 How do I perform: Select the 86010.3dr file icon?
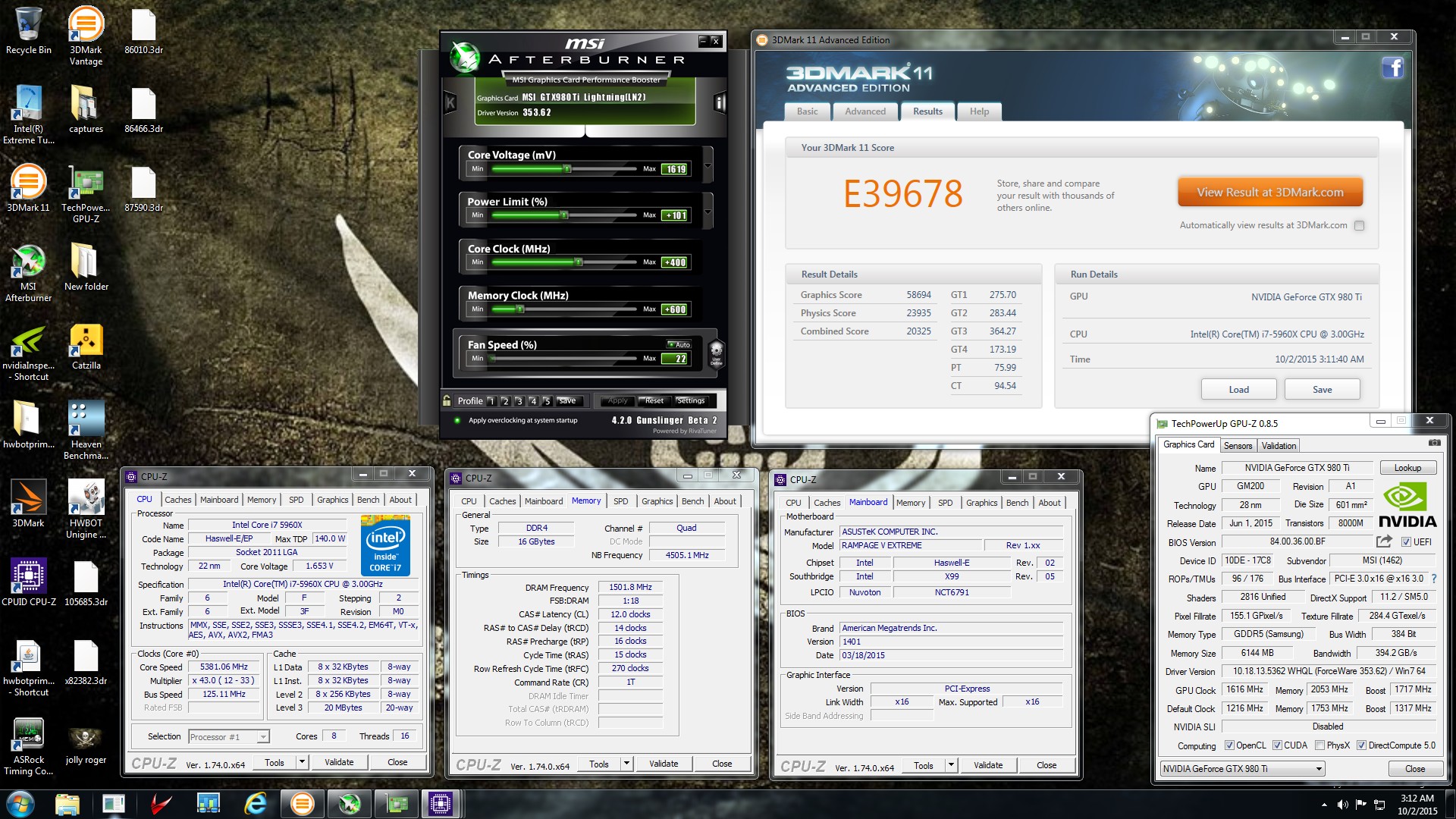[x=143, y=30]
